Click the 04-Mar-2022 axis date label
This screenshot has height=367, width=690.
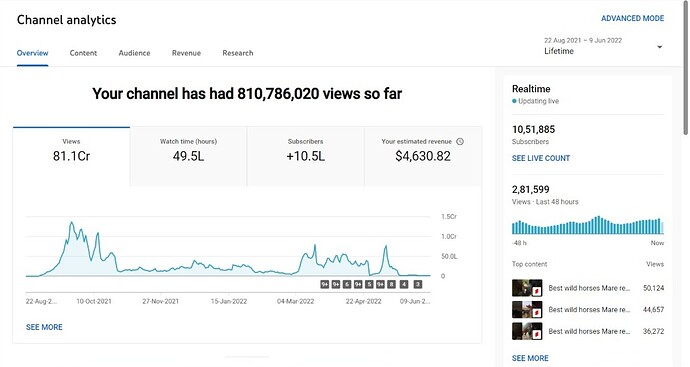coord(295,301)
